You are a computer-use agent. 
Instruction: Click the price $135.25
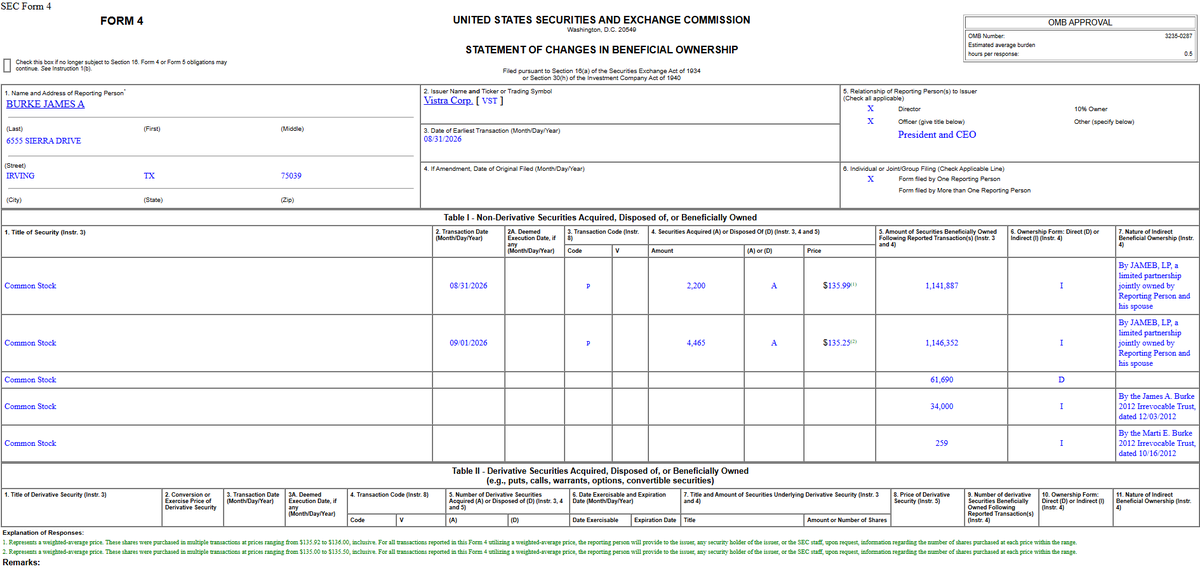tap(838, 343)
